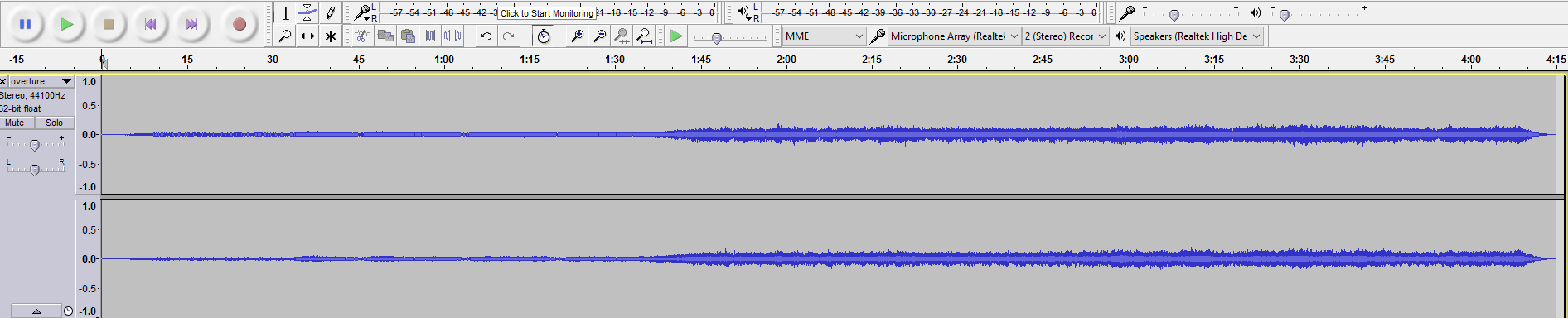Click the Silence audio icon
The width and height of the screenshot is (1568, 318).
pos(452,36)
